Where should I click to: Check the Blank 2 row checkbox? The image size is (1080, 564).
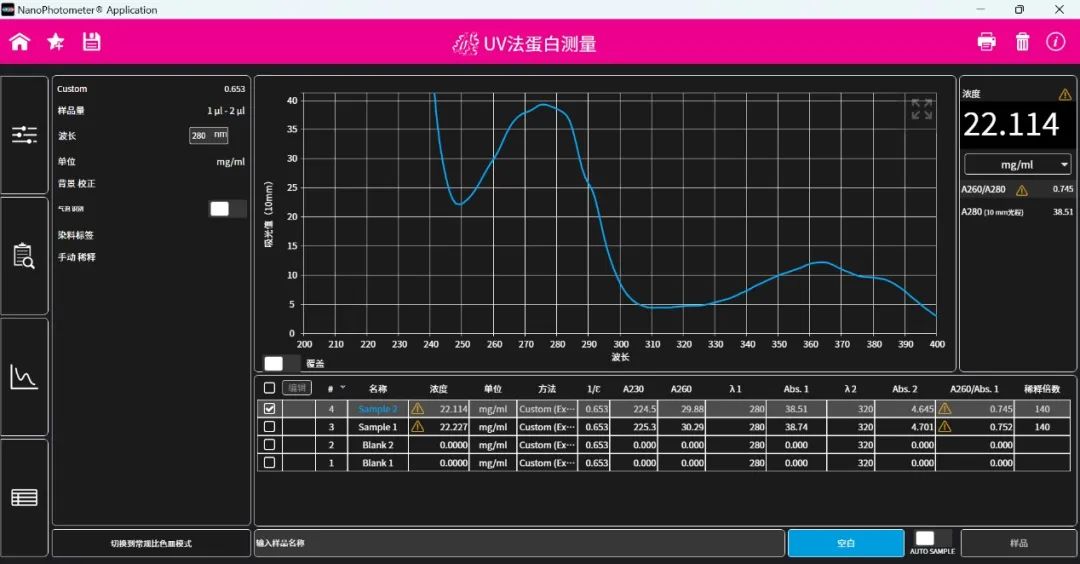tap(269, 445)
